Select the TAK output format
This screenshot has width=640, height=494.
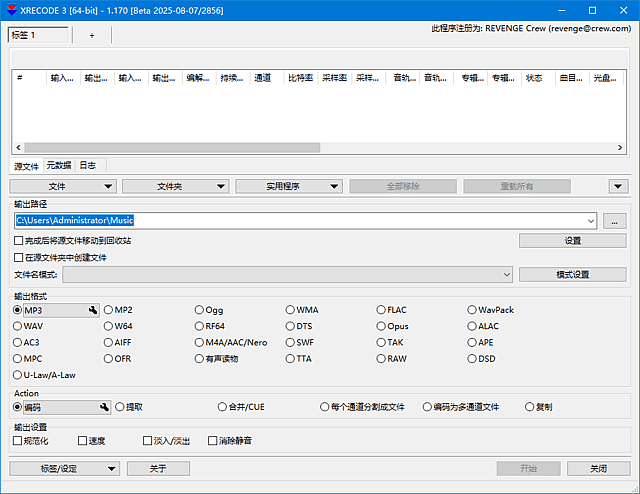[x=390, y=343]
